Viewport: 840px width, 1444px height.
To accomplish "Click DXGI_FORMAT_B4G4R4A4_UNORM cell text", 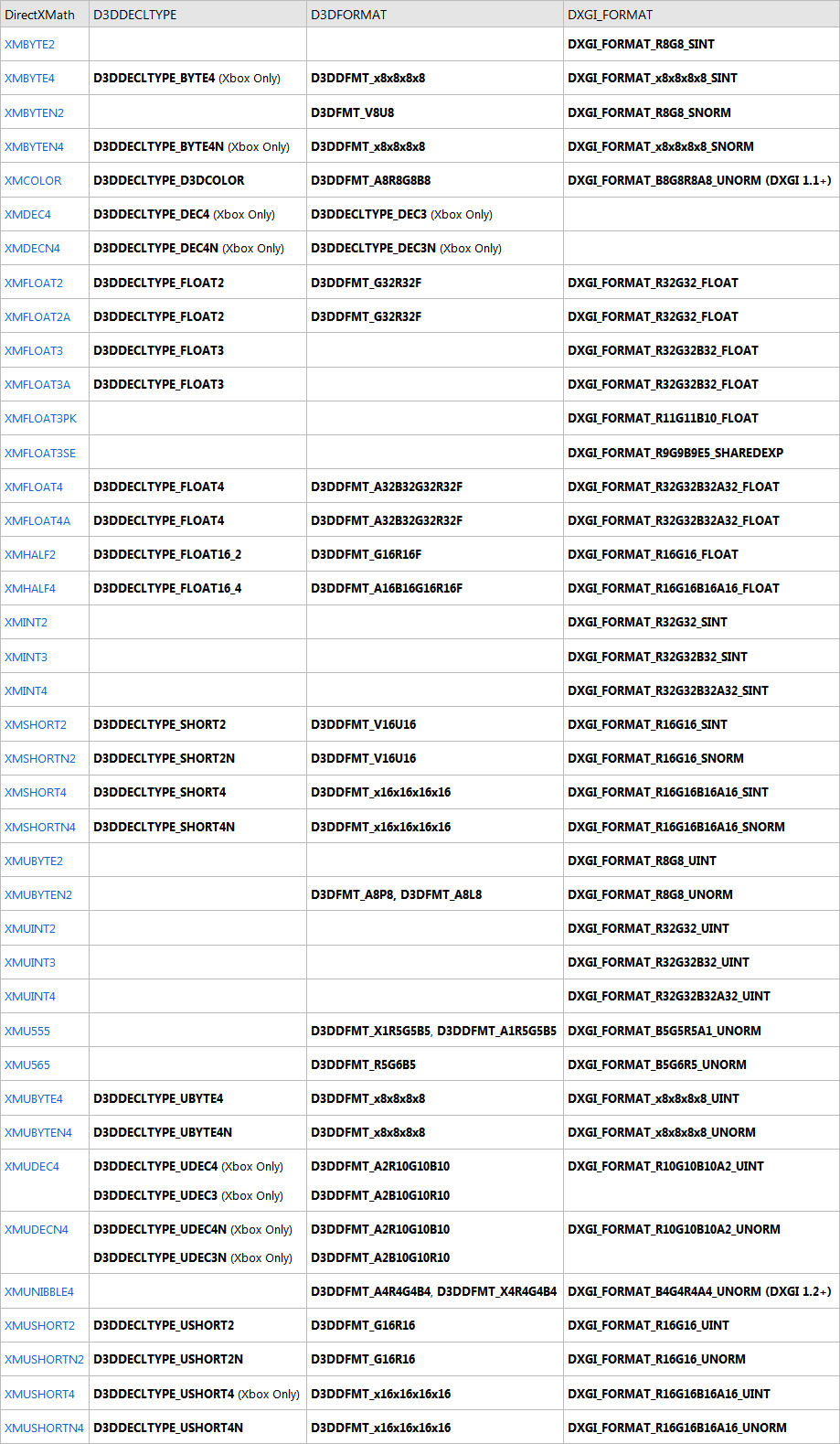I will pos(699,1291).
